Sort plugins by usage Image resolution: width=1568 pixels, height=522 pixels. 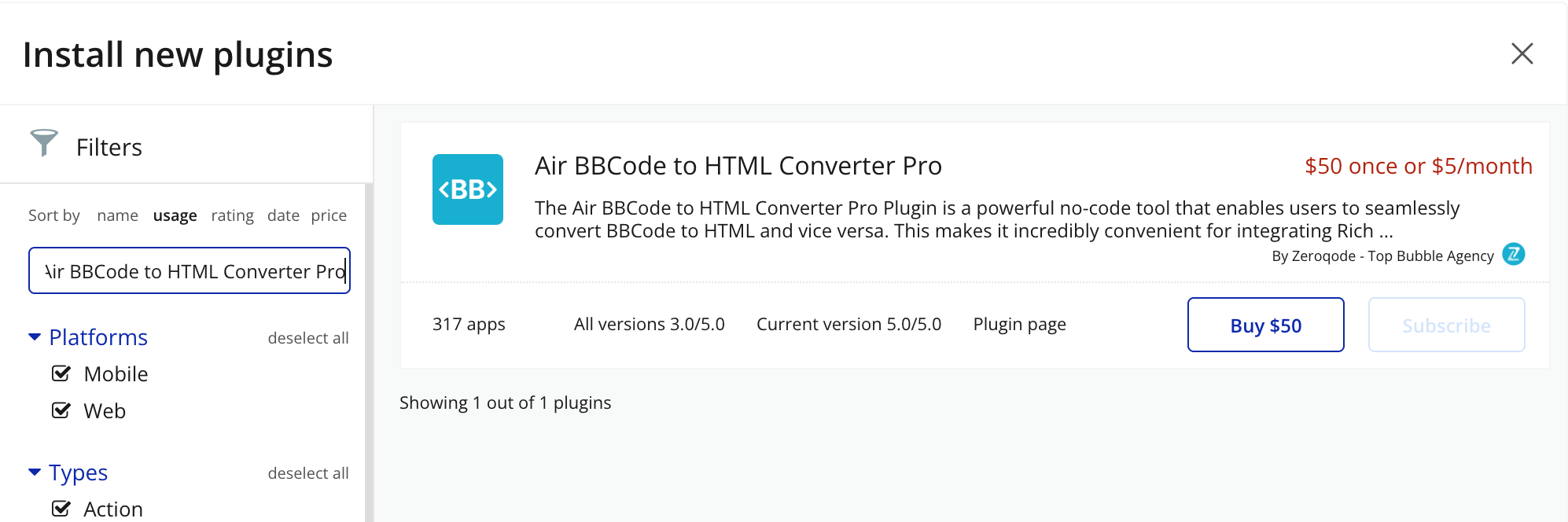click(x=175, y=215)
